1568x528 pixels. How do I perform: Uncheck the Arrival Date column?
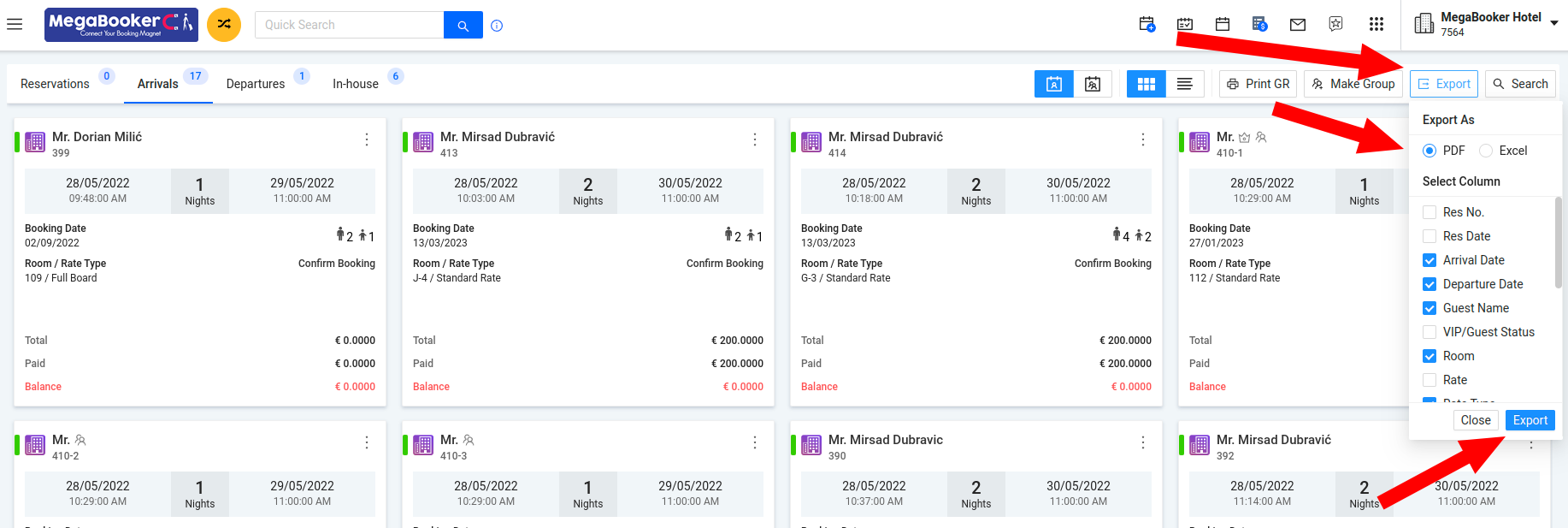tap(1429, 260)
